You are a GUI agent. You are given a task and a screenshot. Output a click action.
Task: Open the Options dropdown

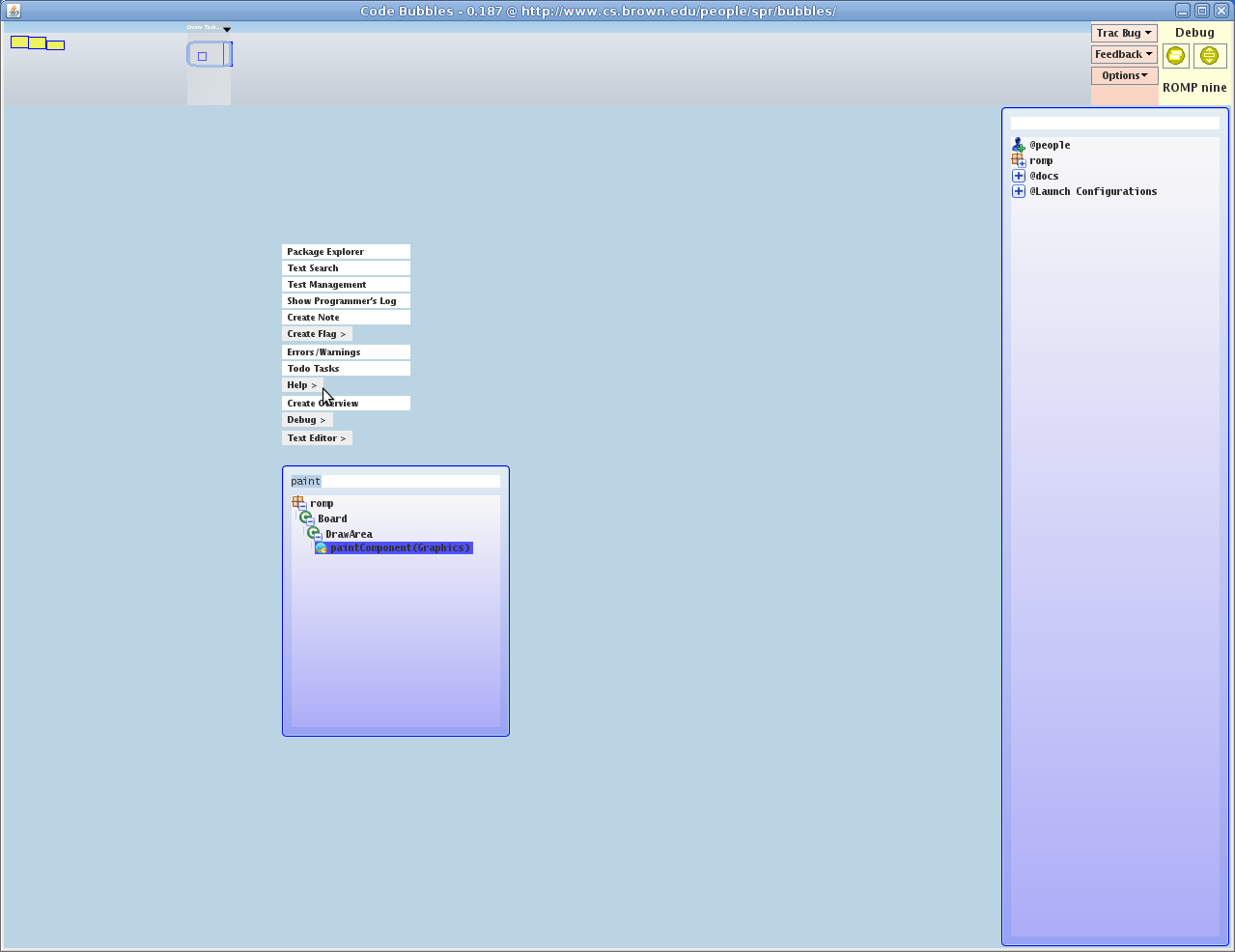pos(1124,75)
